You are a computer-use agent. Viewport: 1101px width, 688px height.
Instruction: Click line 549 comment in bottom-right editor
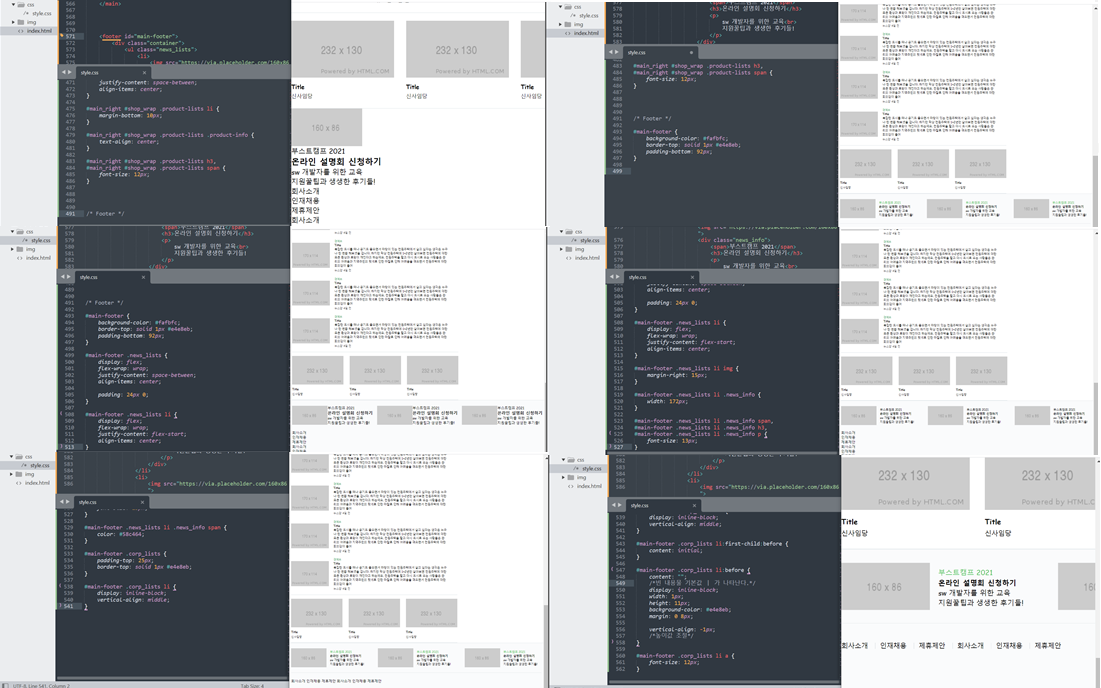[702, 583]
